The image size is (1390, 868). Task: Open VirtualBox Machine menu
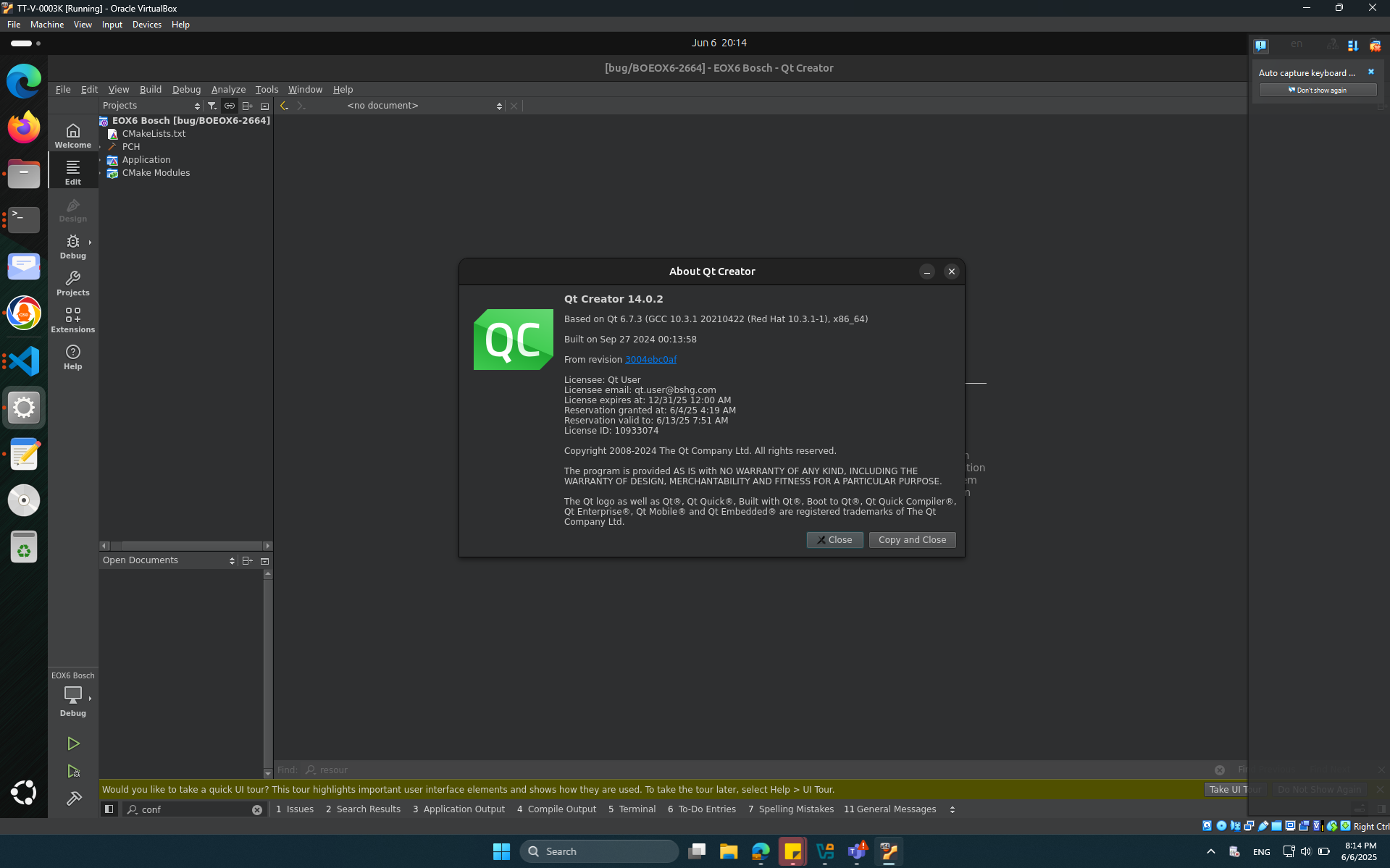click(x=47, y=25)
